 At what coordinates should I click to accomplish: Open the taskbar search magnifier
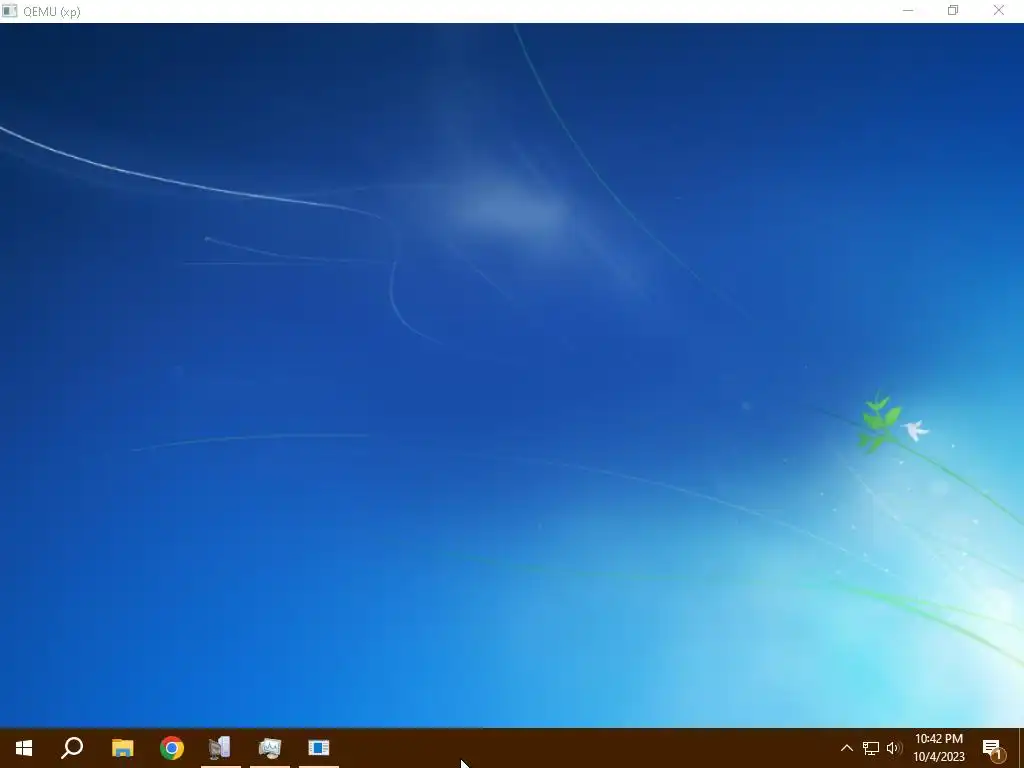click(72, 748)
